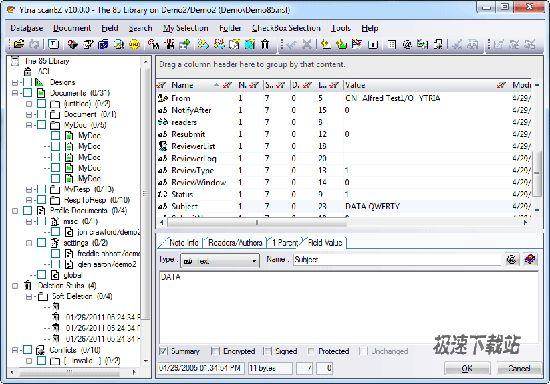Viewport: 550px width, 384px height.
Task: Switch to the Readers/Authors tab
Action: click(x=235, y=242)
